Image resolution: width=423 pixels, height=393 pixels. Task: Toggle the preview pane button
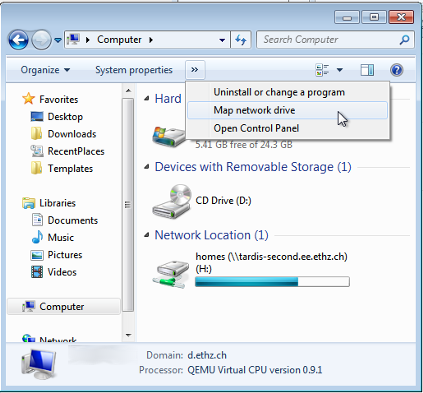pos(367,70)
